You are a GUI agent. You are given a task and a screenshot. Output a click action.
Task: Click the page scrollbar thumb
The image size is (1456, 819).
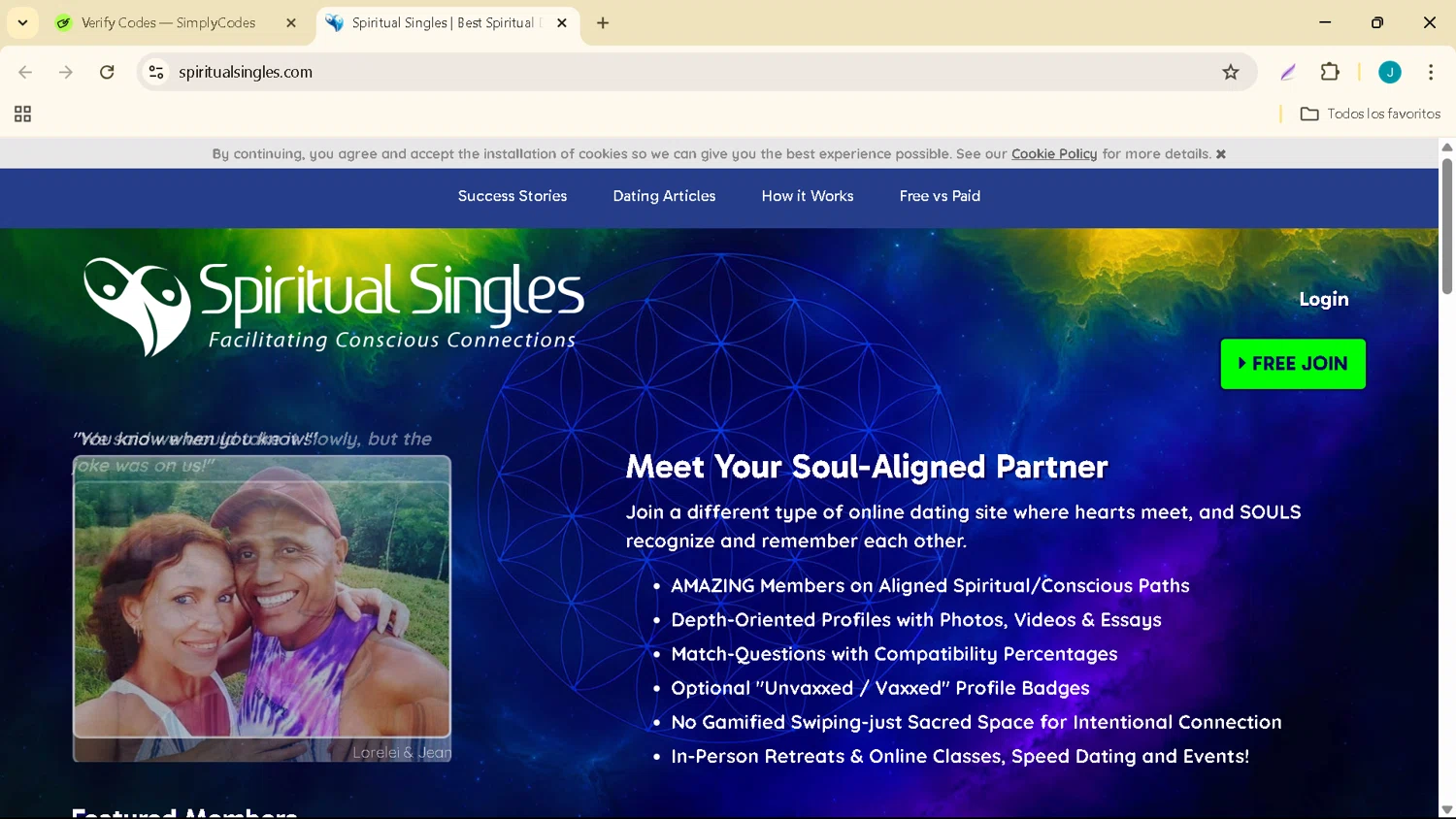point(1447,225)
